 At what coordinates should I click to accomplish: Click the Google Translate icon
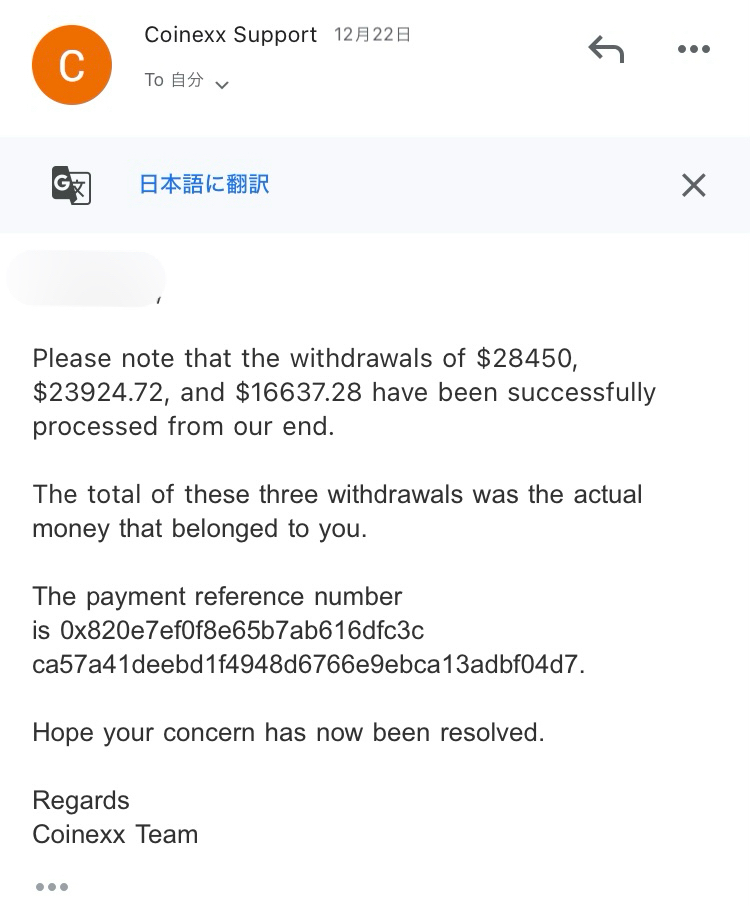(71, 185)
